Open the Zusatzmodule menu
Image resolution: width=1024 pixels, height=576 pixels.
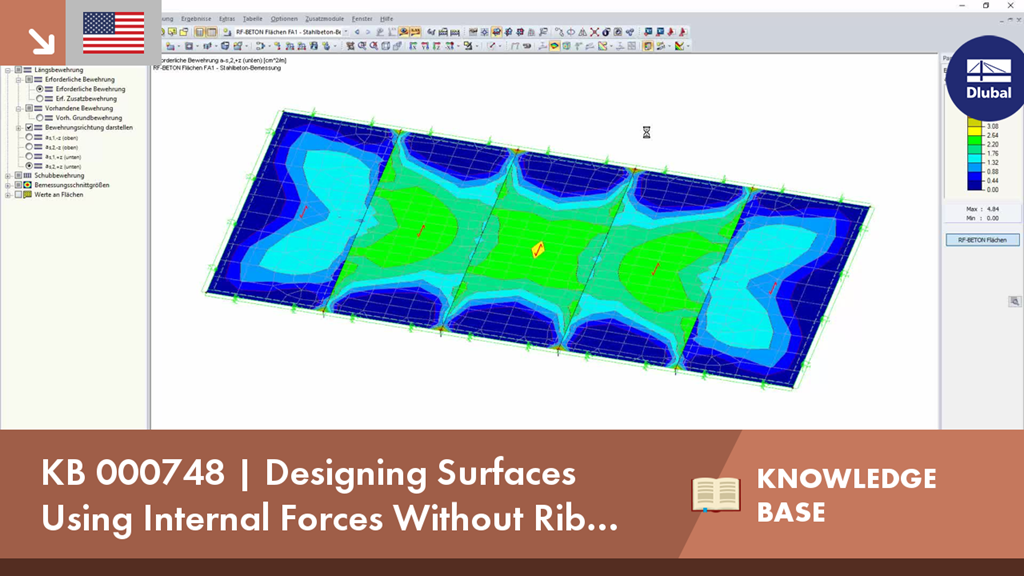325,19
